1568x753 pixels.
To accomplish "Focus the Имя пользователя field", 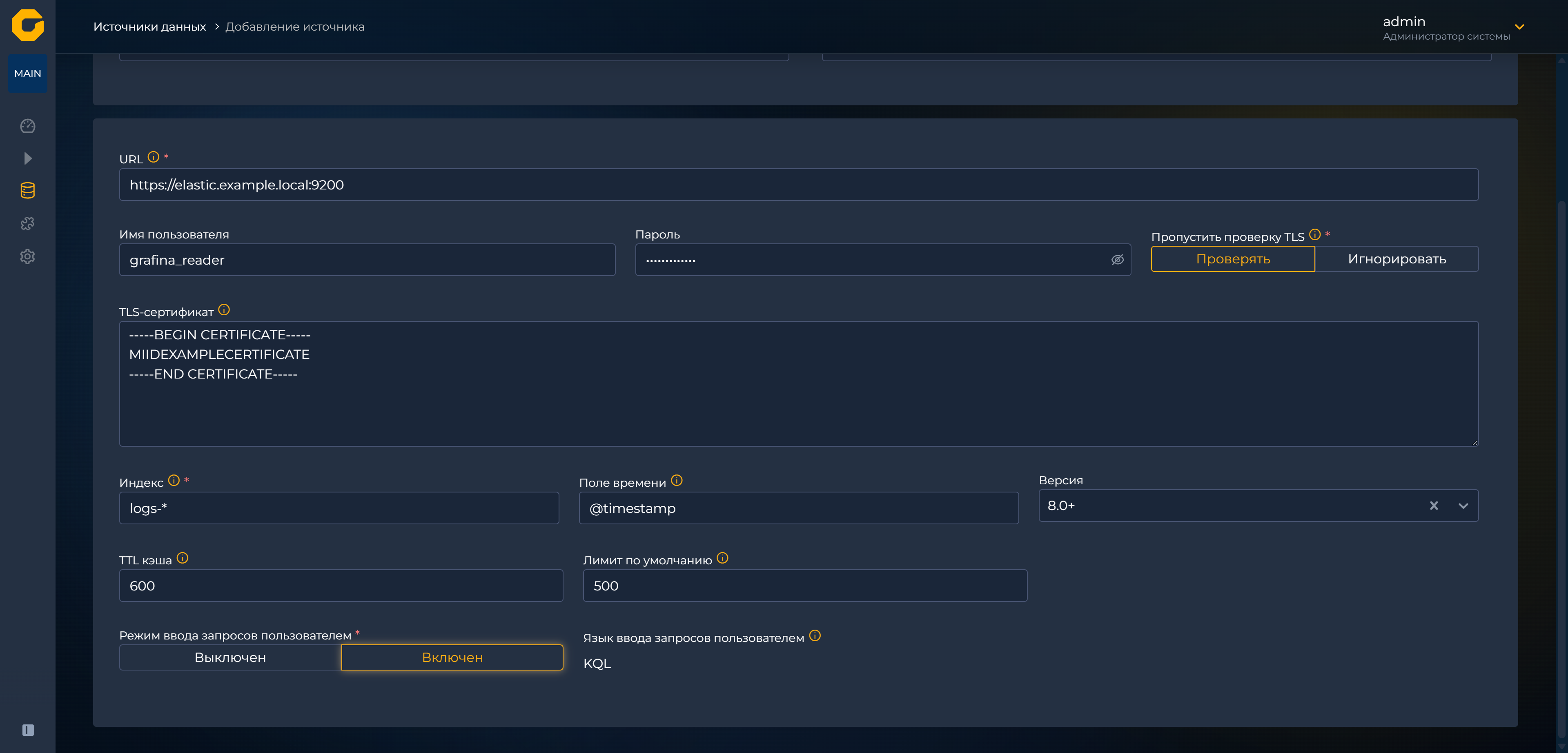I will tap(367, 260).
